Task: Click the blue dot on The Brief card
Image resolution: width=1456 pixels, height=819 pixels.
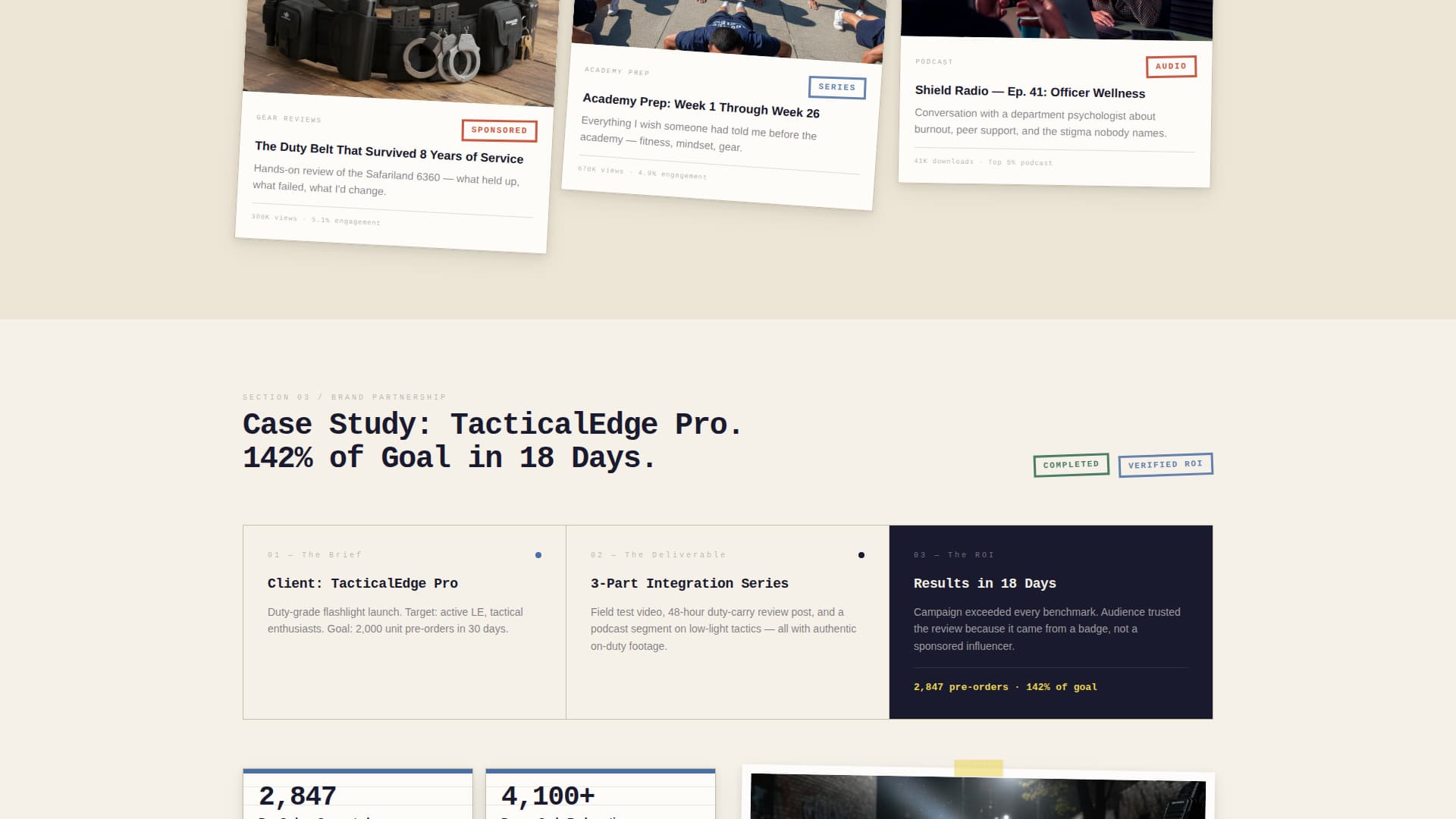Action: click(x=538, y=555)
